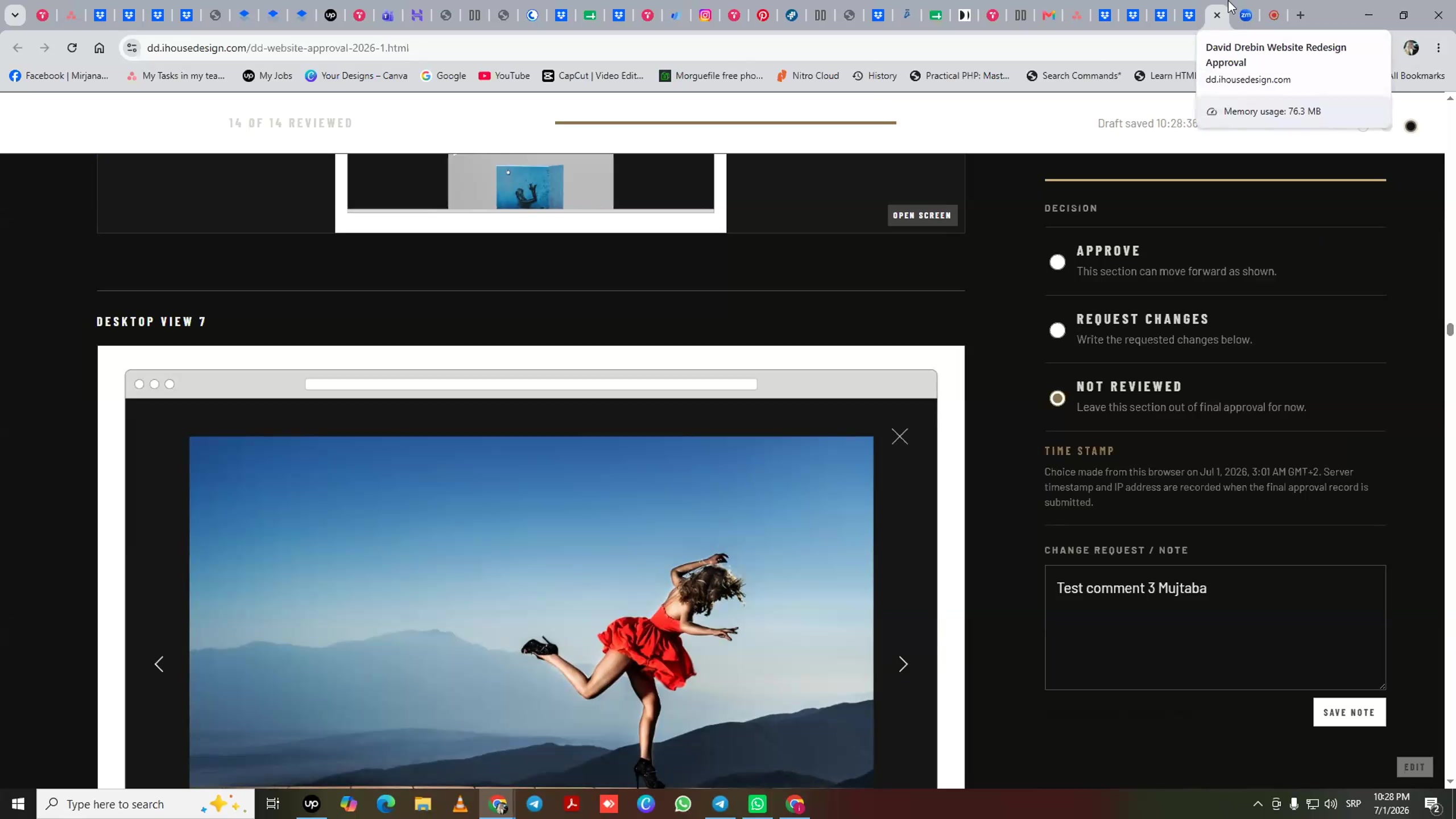Open the Chrome three-dot menu
Image resolution: width=1456 pixels, height=819 pixels.
pyautogui.click(x=1438, y=48)
